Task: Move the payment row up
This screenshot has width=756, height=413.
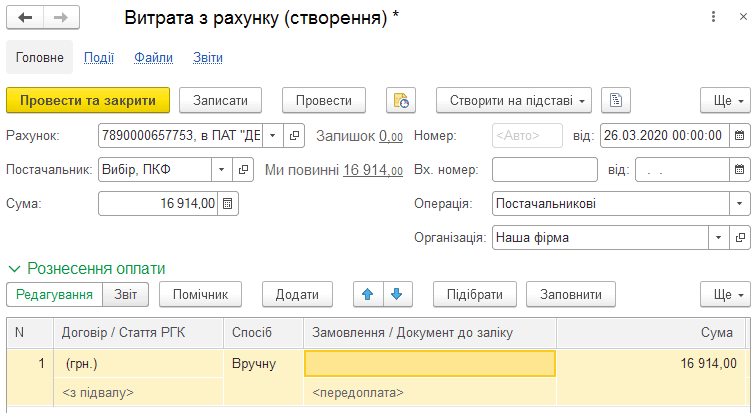Action: point(368,294)
